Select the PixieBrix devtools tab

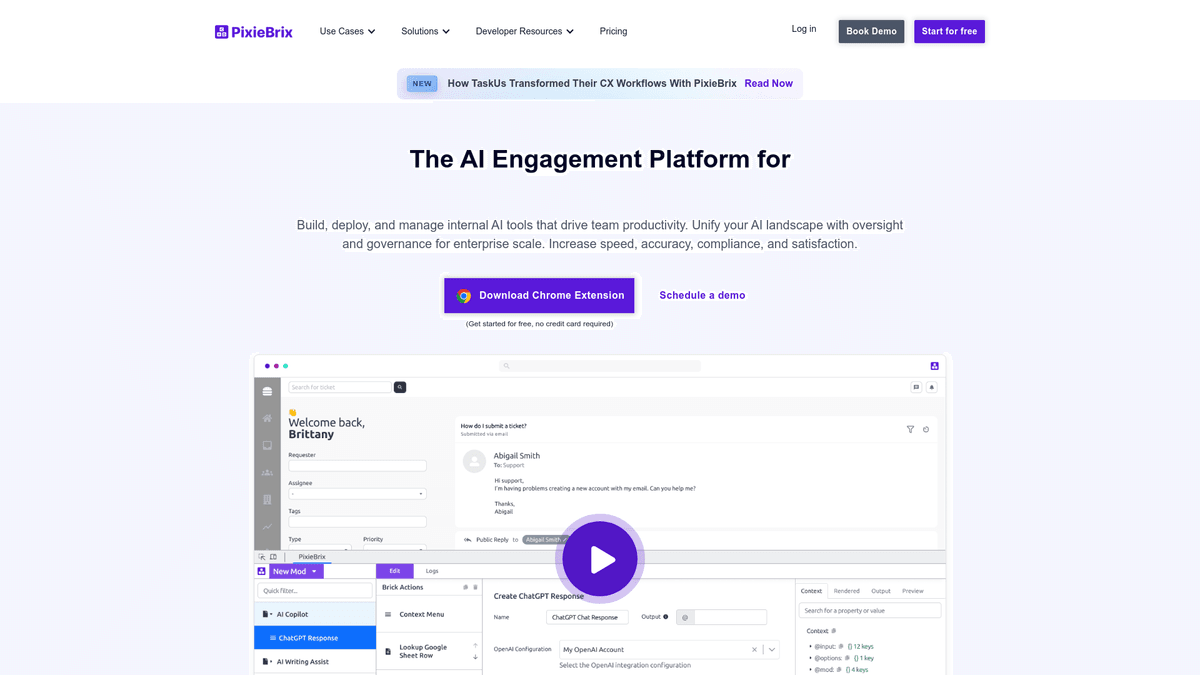312,557
